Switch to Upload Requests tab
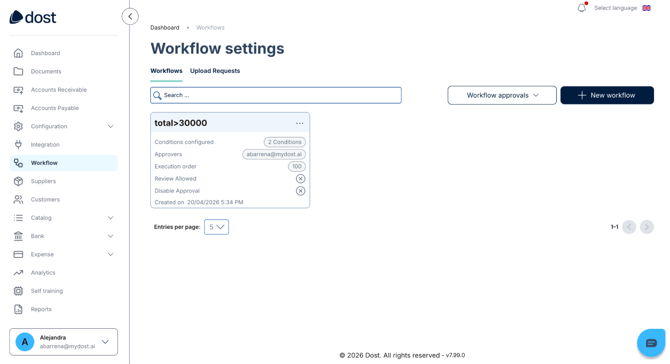This screenshot has width=670, height=364. coord(215,71)
